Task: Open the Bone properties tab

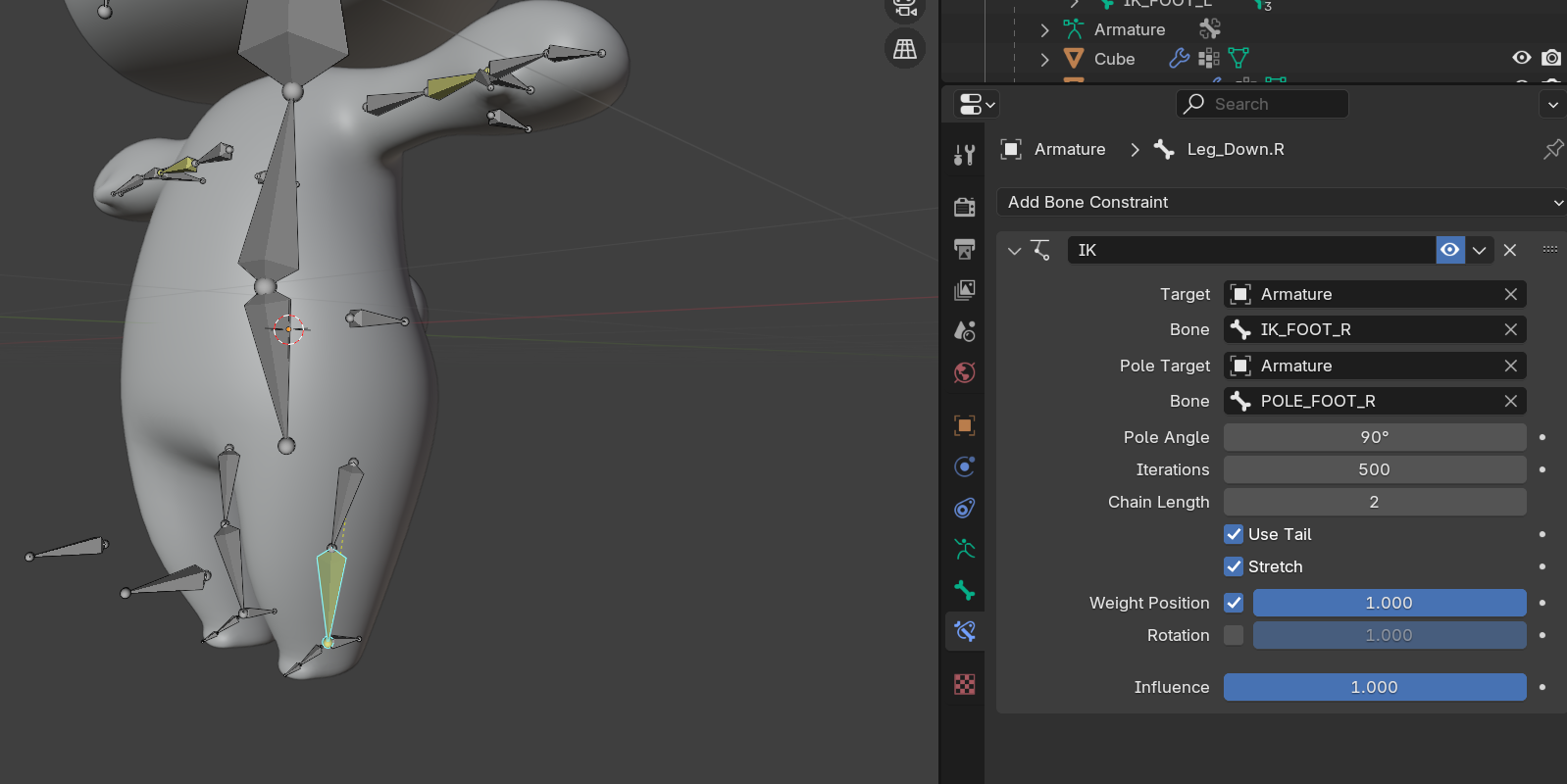Action: [965, 590]
